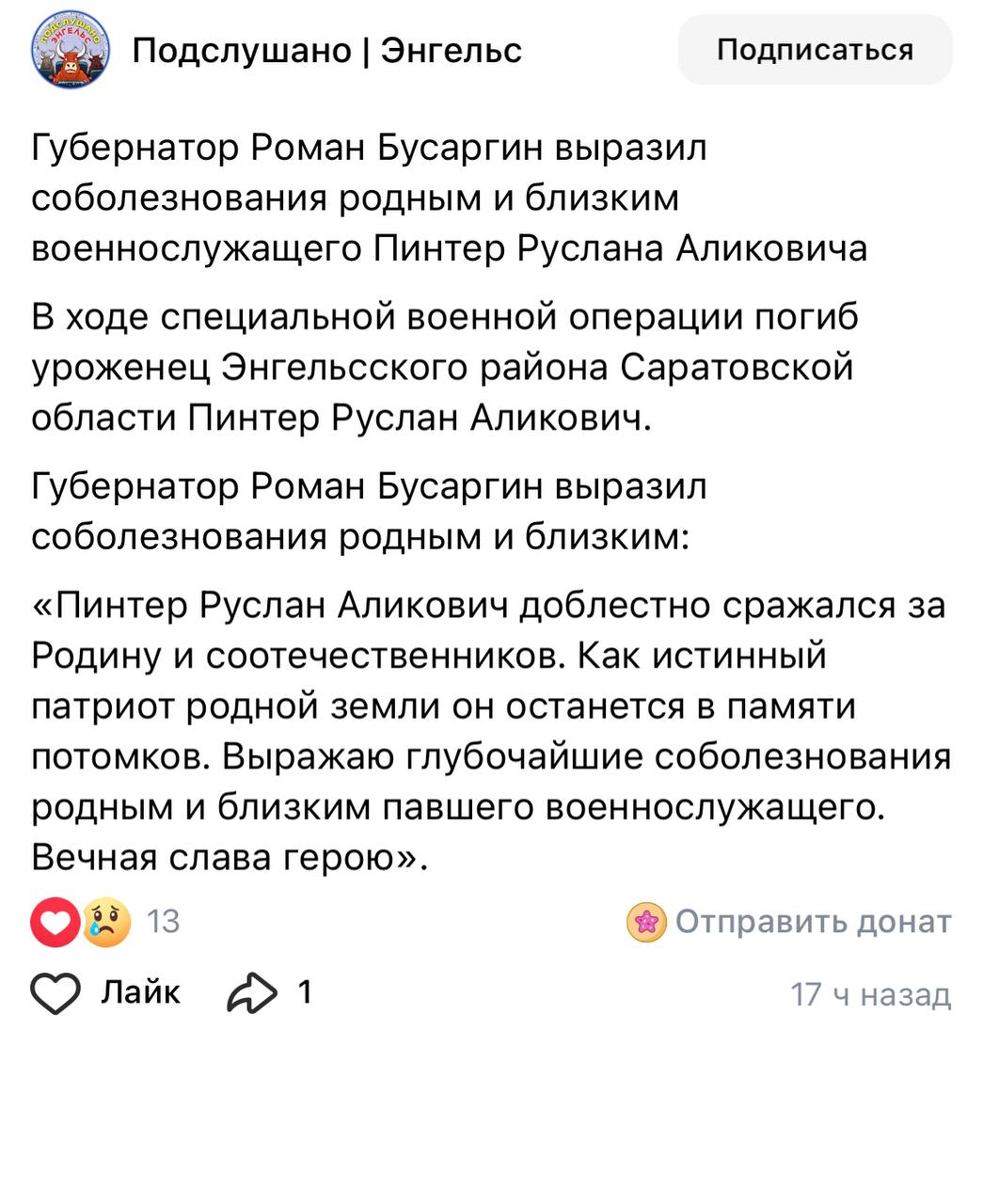Click the share count of 1
983x1204 pixels.
point(305,992)
